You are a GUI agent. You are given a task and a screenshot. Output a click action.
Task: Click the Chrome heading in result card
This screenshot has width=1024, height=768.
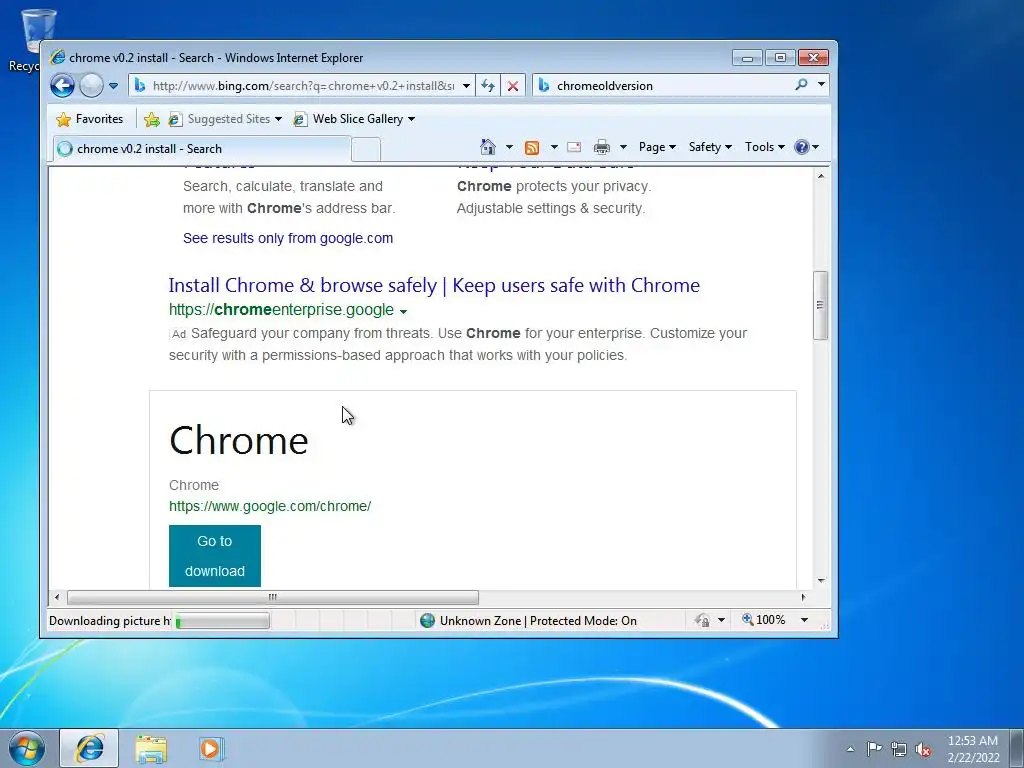(x=238, y=440)
